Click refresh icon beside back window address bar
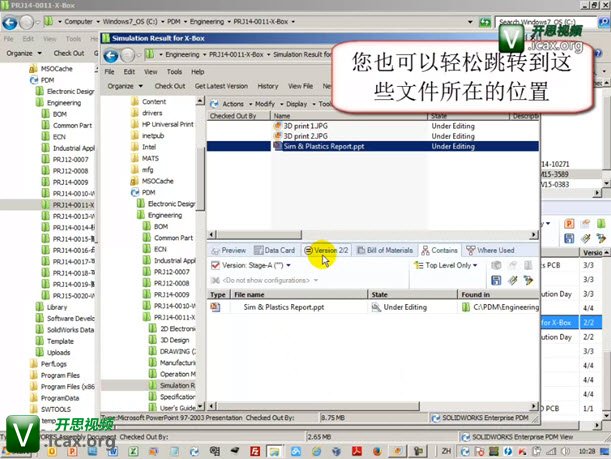This screenshot has height=459, width=611. pos(484,22)
